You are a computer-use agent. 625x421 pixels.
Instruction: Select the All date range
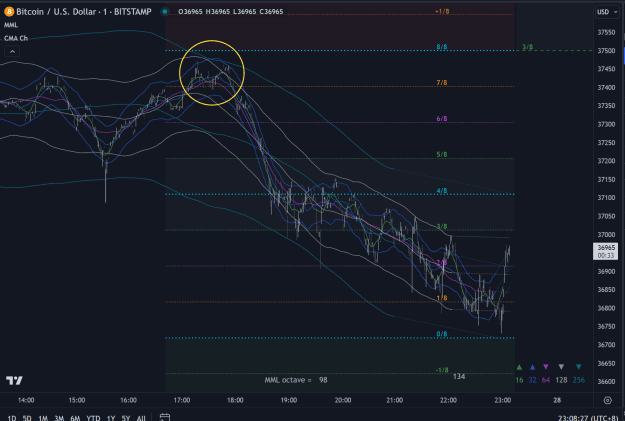click(x=141, y=418)
